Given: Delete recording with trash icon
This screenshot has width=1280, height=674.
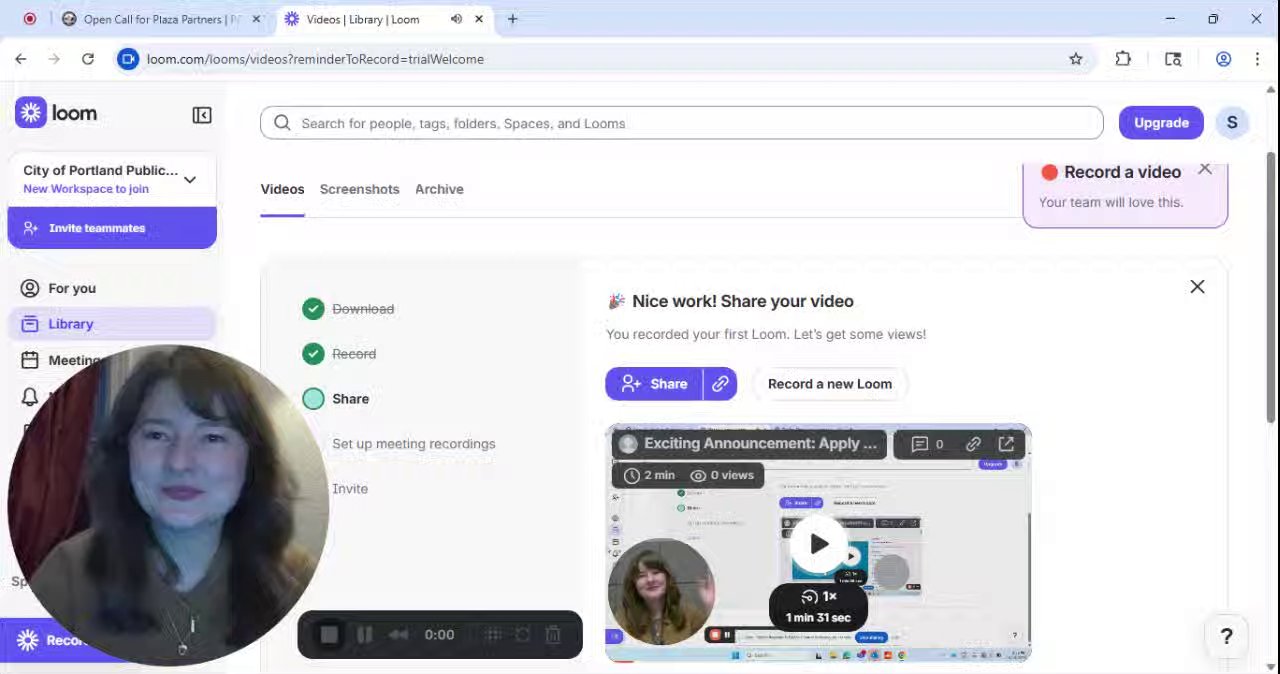Looking at the screenshot, I should point(552,635).
